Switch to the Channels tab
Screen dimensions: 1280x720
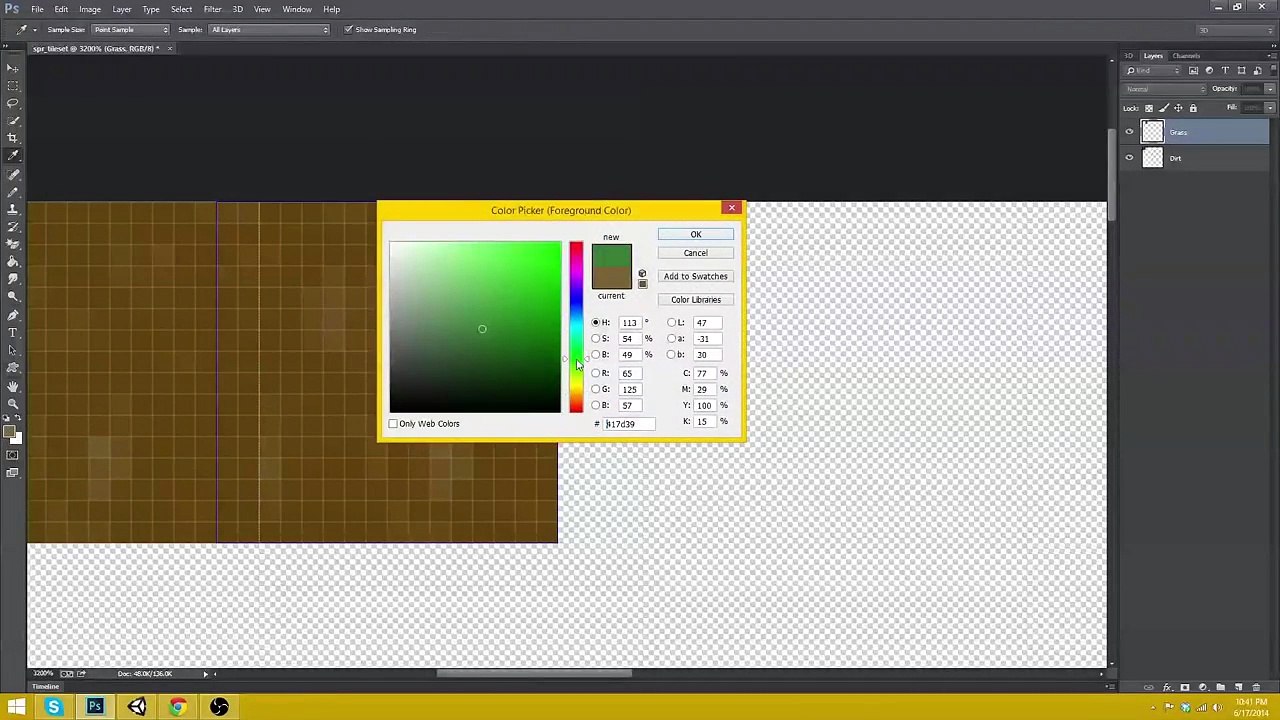click(x=1186, y=56)
